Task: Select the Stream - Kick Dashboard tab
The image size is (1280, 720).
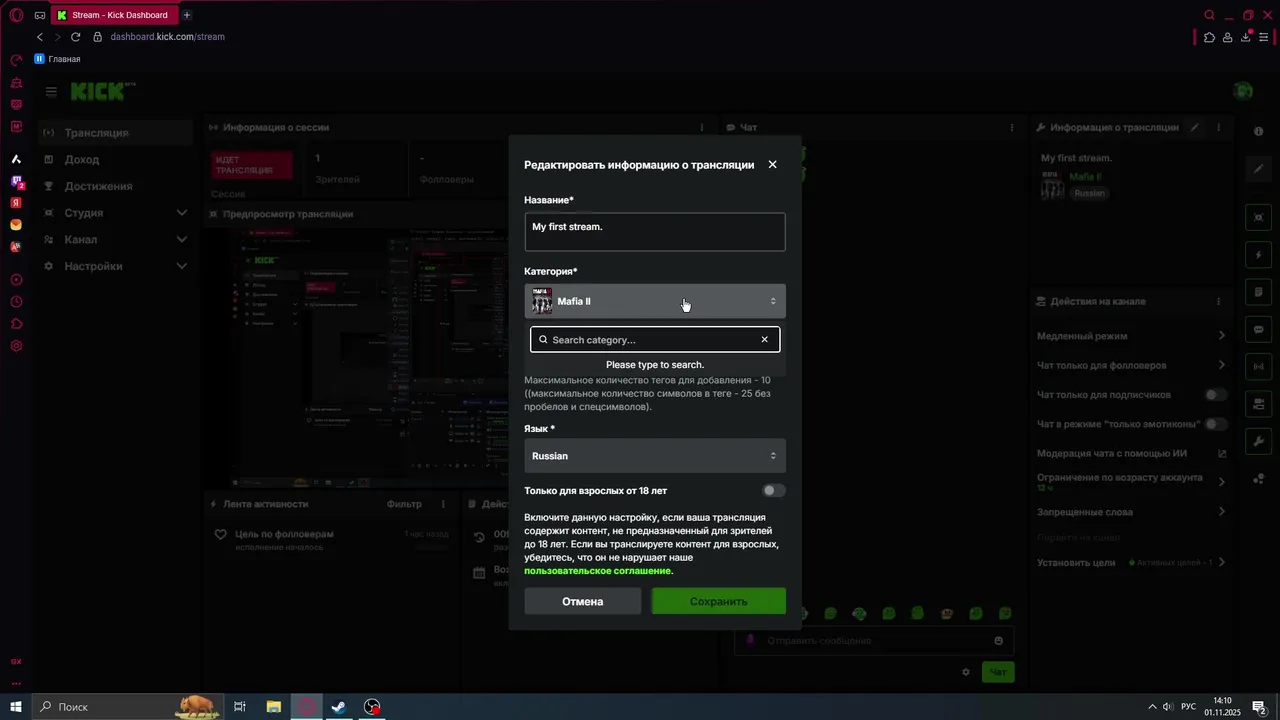Action: 114,15
